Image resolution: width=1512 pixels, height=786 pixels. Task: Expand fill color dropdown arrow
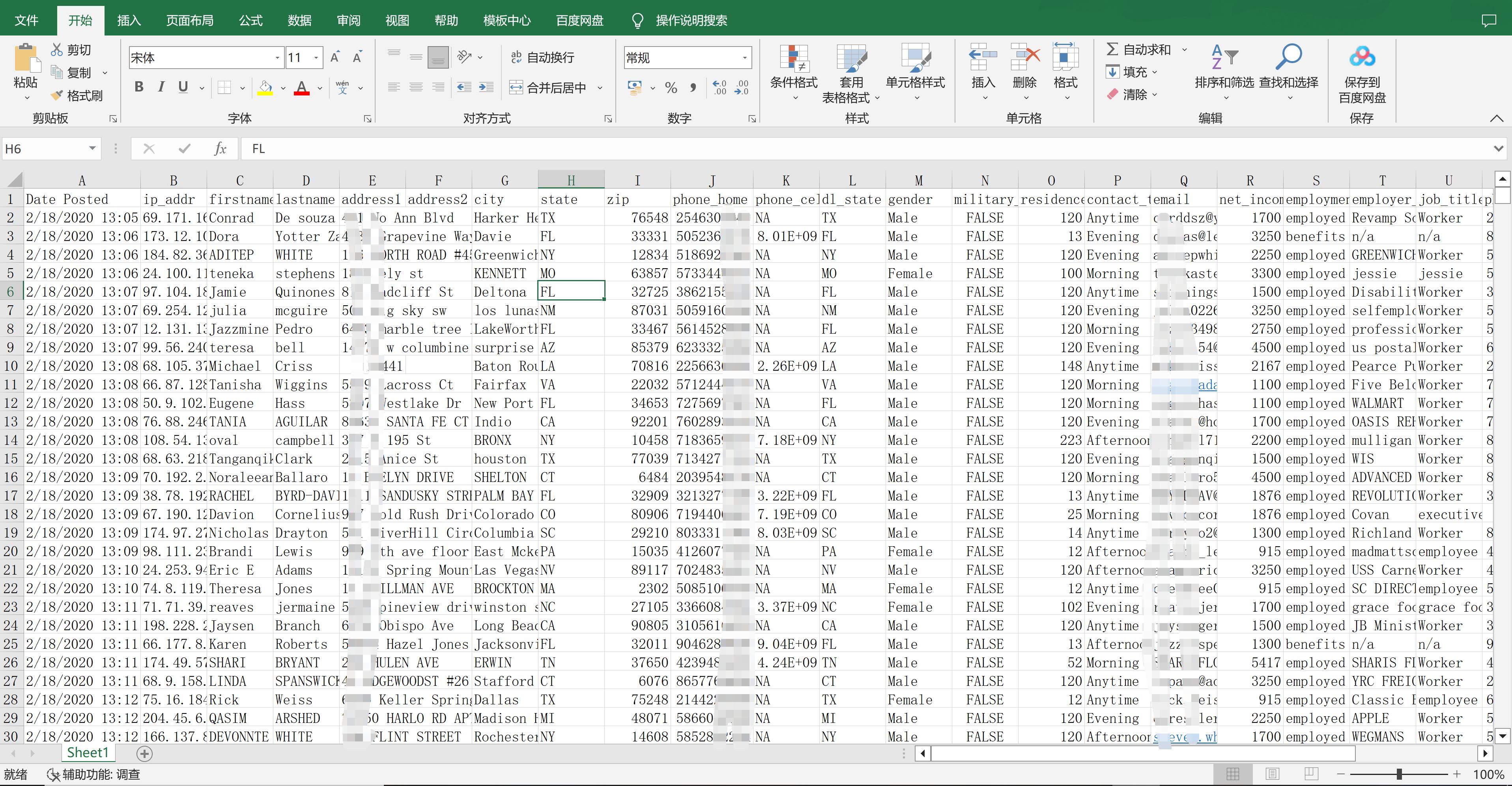tap(283, 88)
